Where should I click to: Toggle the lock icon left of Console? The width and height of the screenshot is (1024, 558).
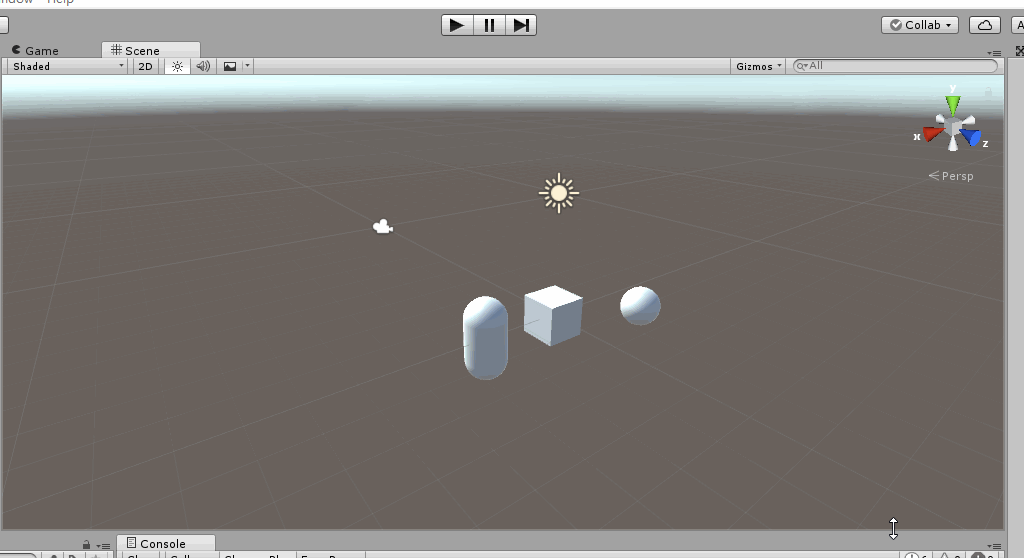tap(86, 545)
